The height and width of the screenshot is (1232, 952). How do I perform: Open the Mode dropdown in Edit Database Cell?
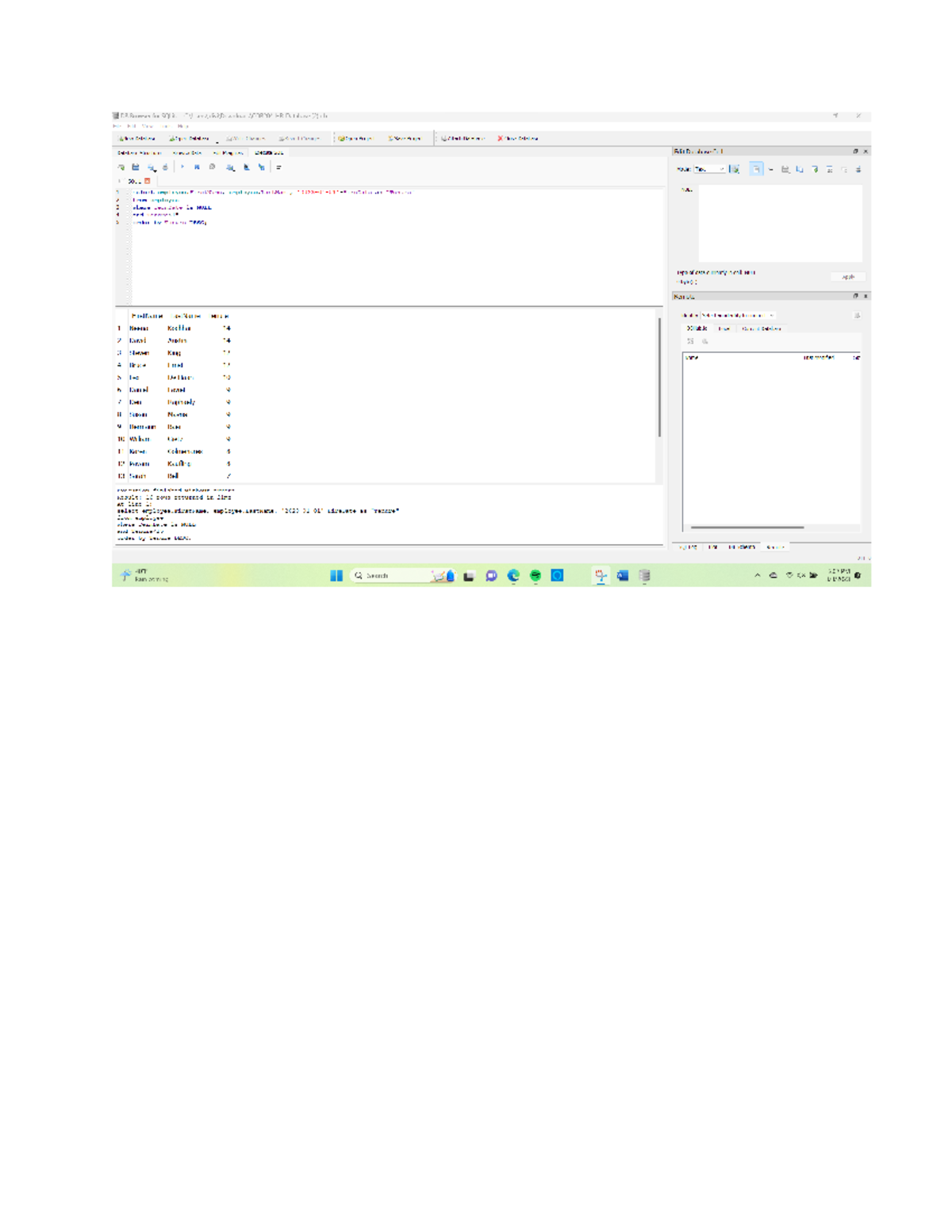click(x=709, y=169)
